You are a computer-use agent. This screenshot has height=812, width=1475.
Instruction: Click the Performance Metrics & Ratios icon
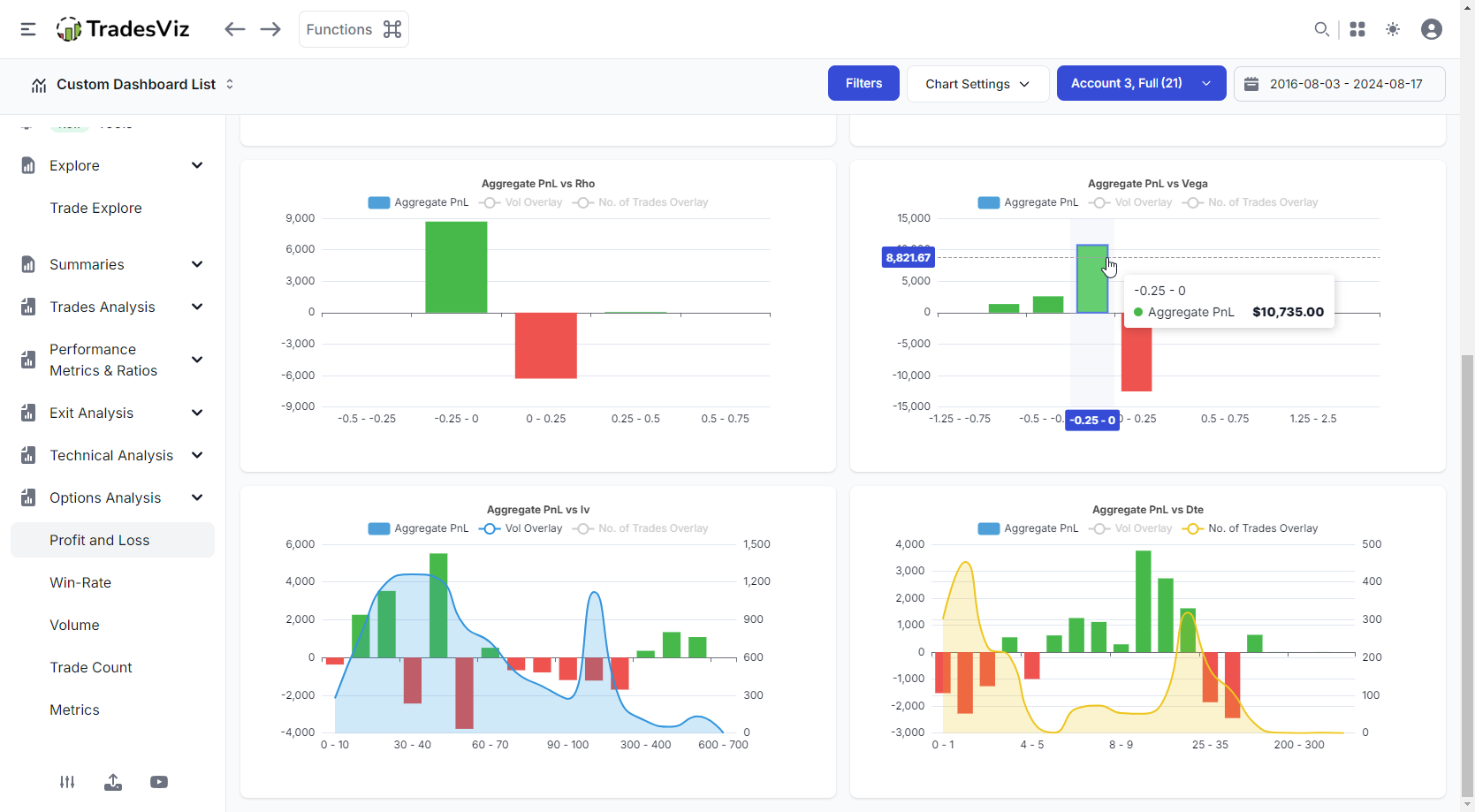click(x=28, y=360)
